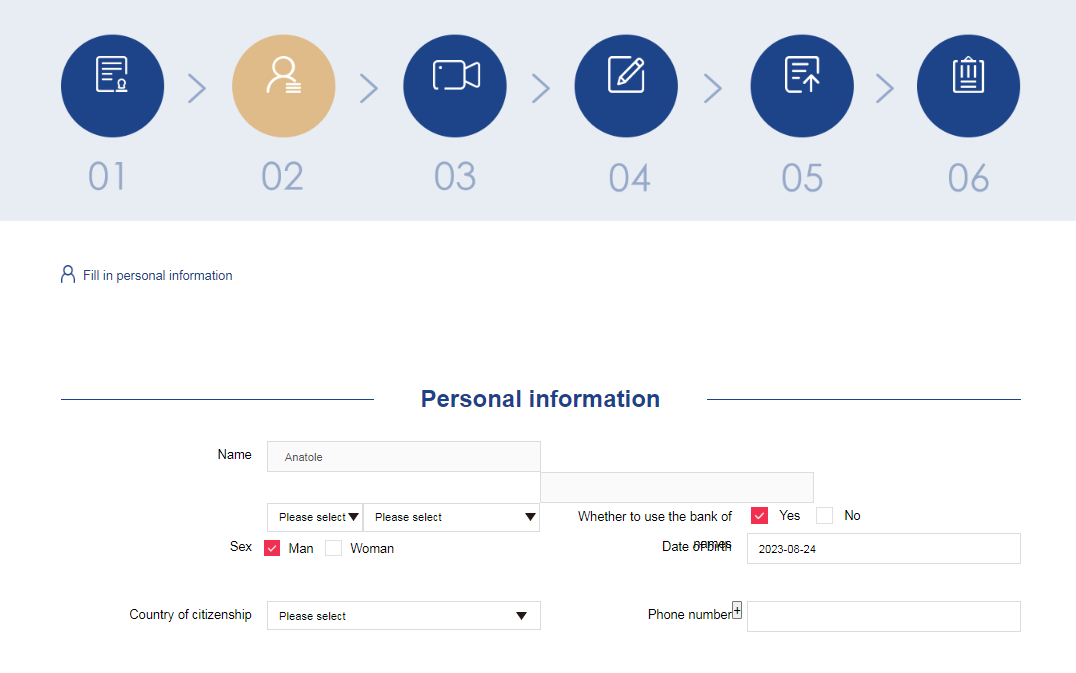Uncheck the Man checkbox
The height and width of the screenshot is (673, 1076).
[272, 548]
